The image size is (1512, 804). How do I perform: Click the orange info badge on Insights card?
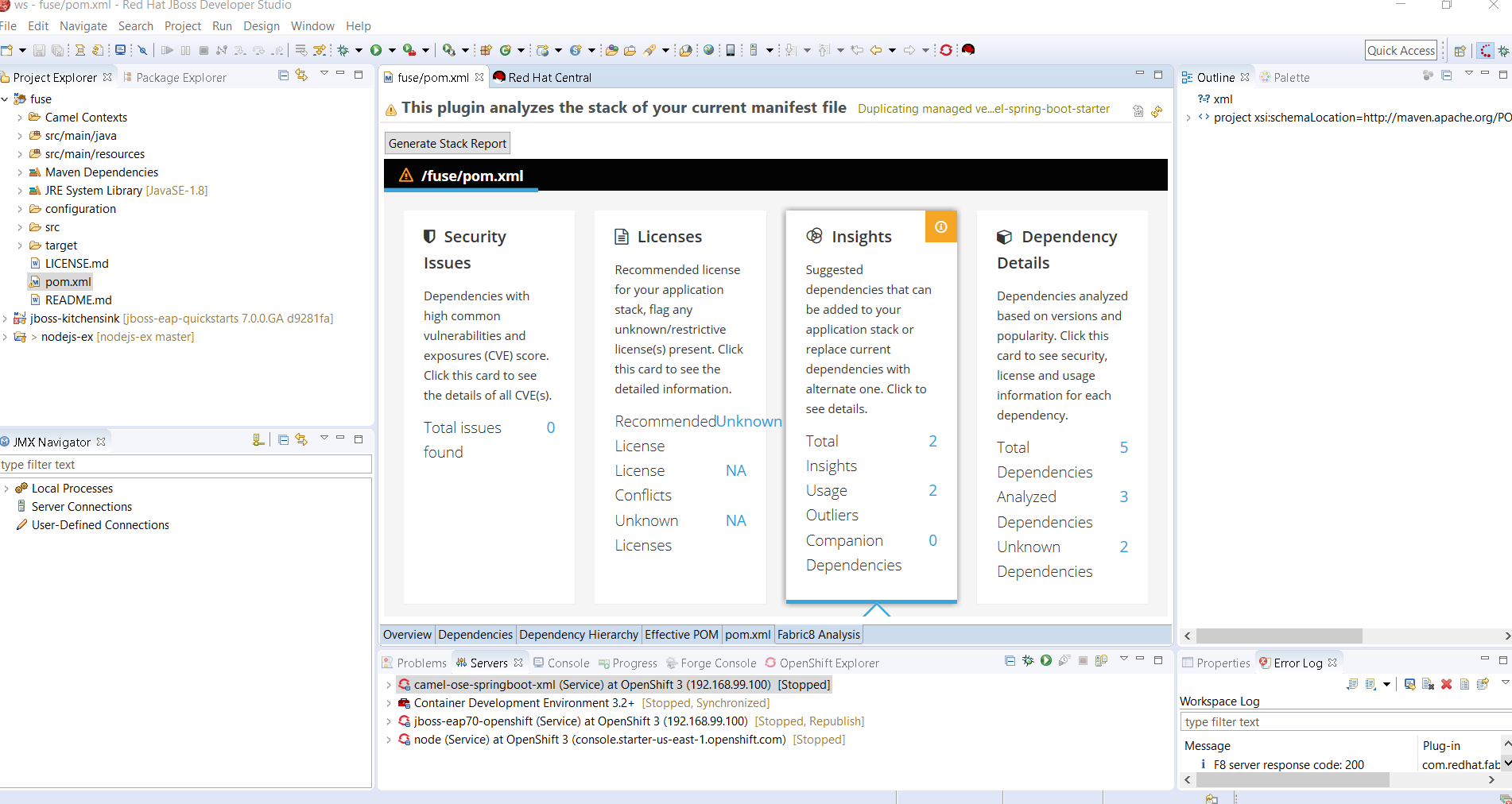[941, 226]
